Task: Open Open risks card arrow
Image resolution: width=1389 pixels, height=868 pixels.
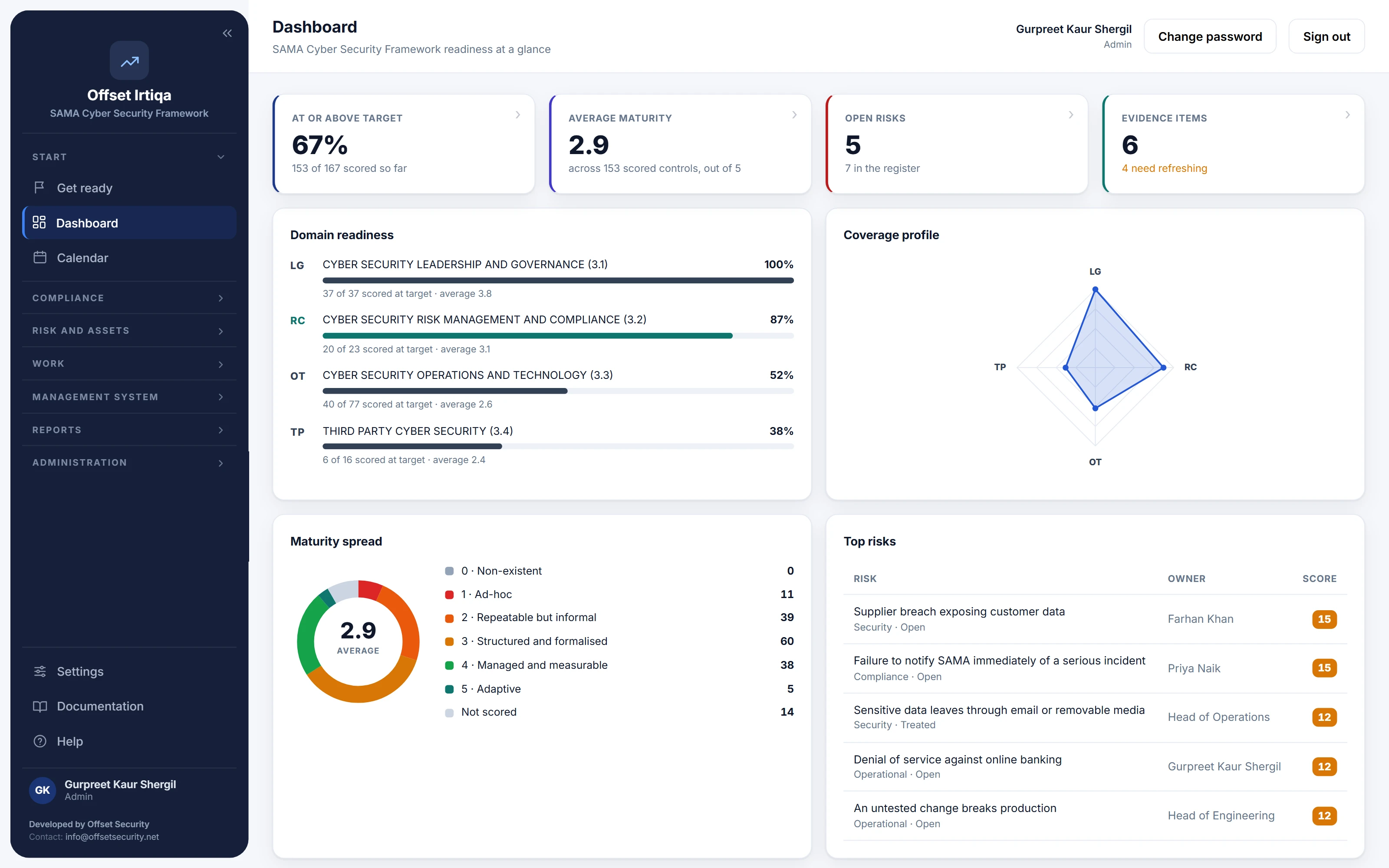Action: click(1071, 115)
